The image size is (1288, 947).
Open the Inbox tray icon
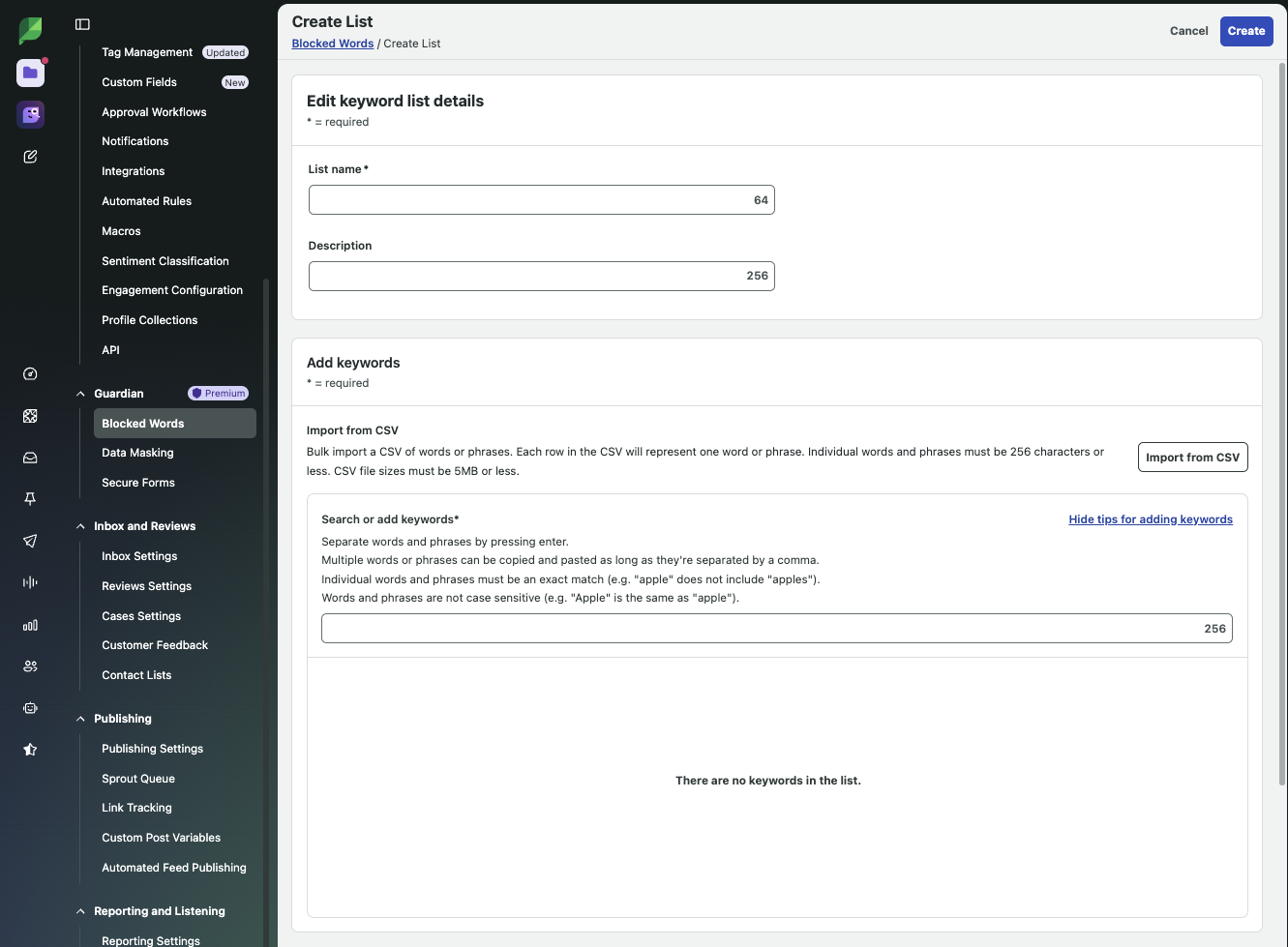(x=30, y=459)
